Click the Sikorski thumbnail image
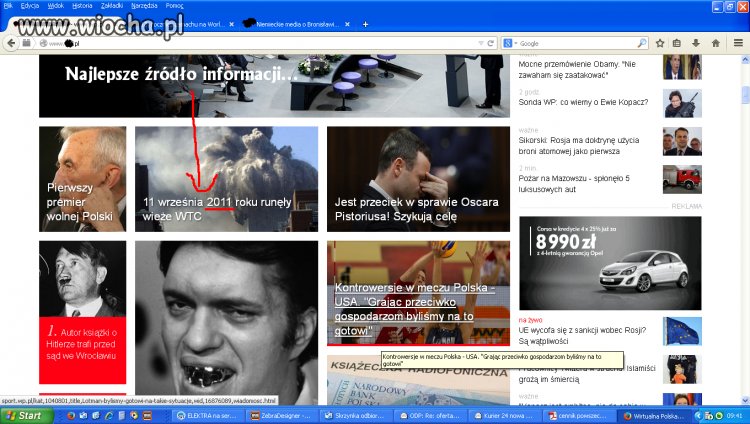The image size is (750, 424). click(x=682, y=141)
